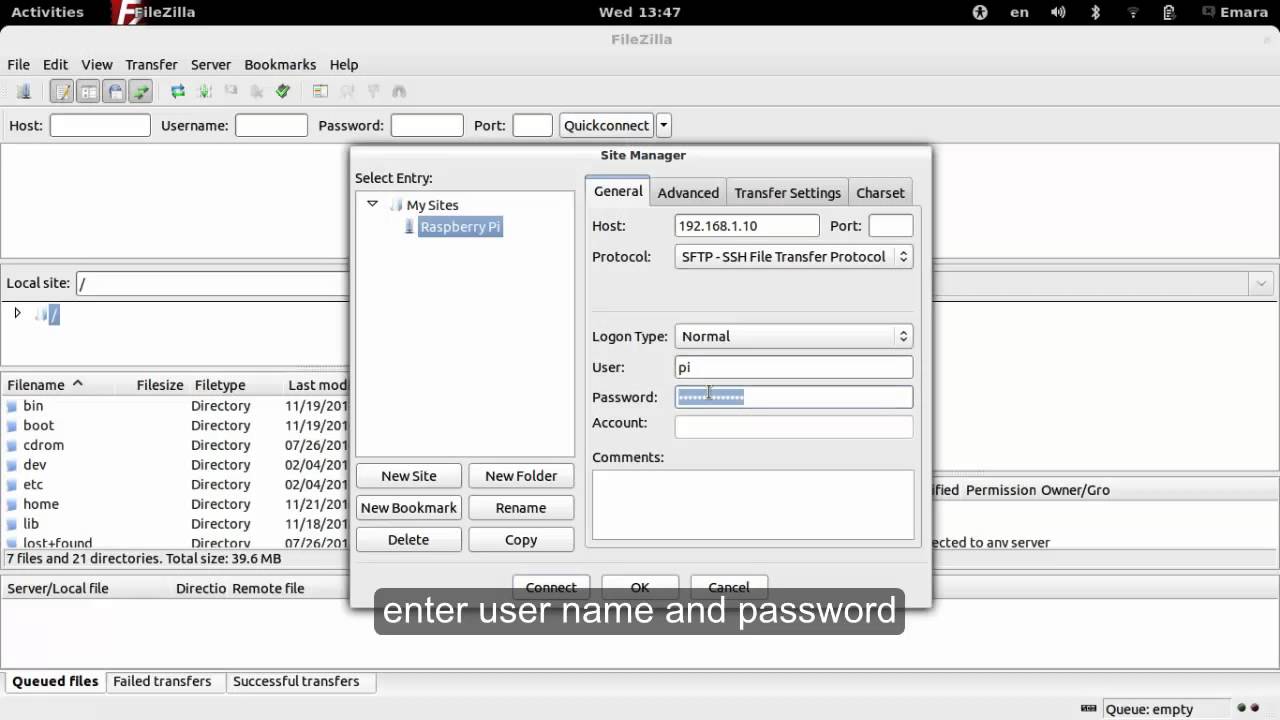Click the cancel operation toolbar icon
The height and width of the screenshot is (720, 1280).
[x=231, y=91]
